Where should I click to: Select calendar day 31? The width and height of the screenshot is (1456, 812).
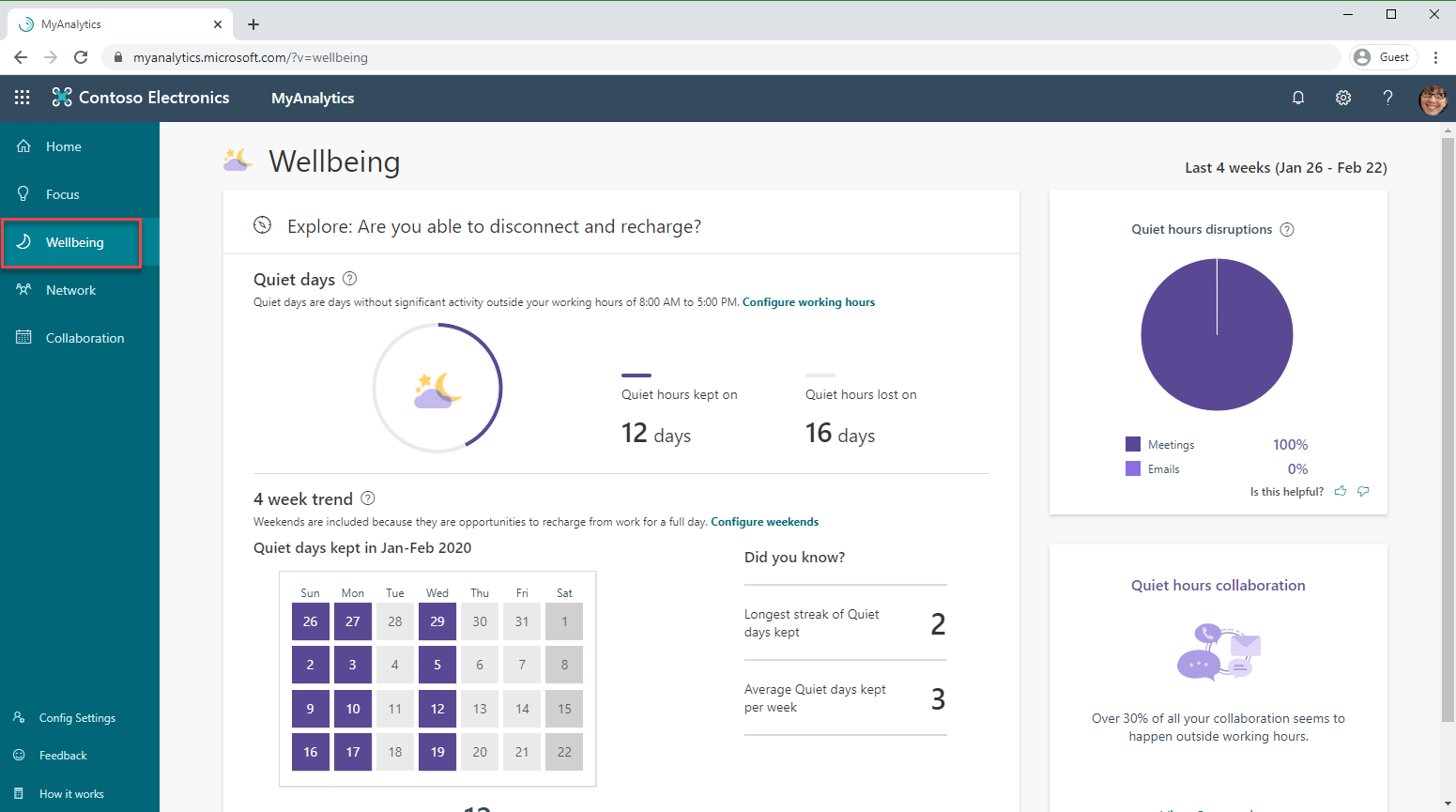pyautogui.click(x=522, y=621)
